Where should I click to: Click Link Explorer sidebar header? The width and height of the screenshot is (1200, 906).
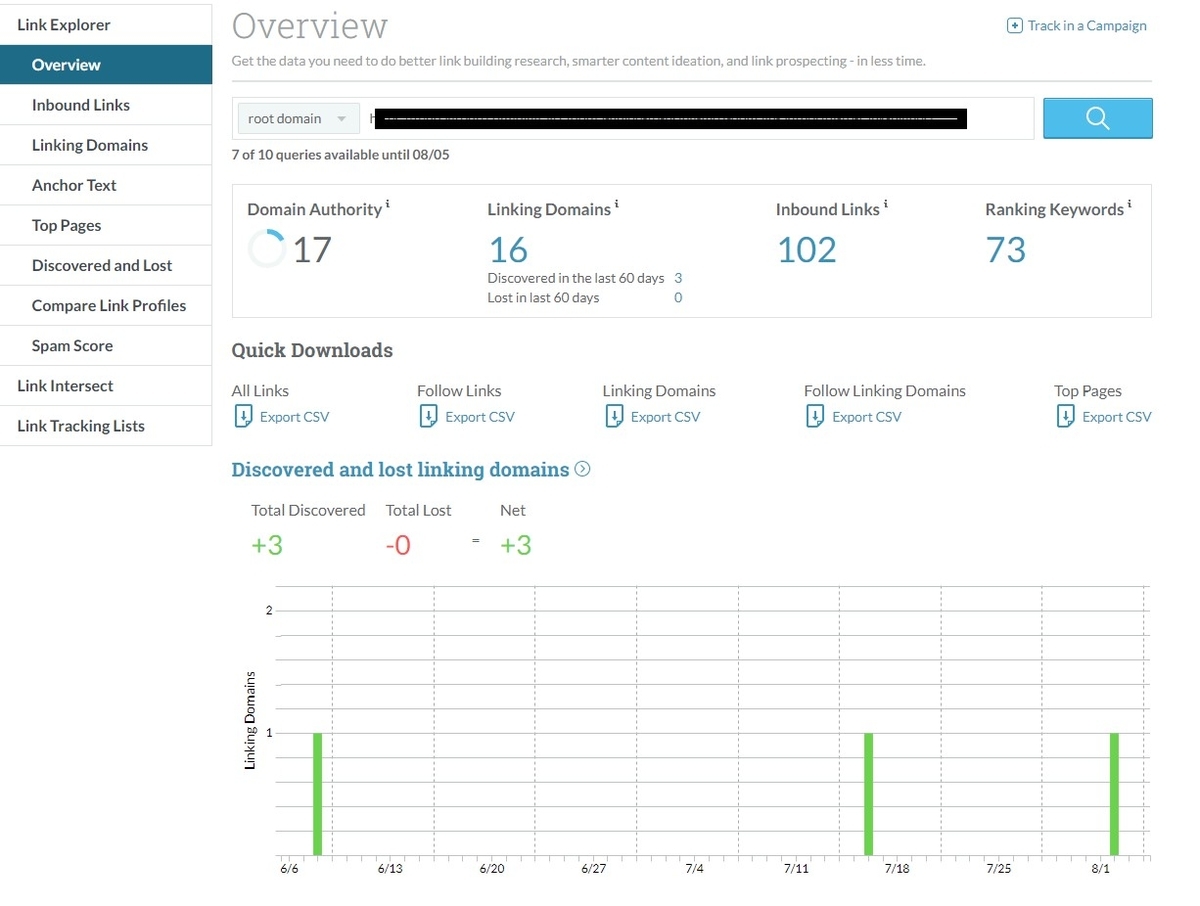click(106, 25)
